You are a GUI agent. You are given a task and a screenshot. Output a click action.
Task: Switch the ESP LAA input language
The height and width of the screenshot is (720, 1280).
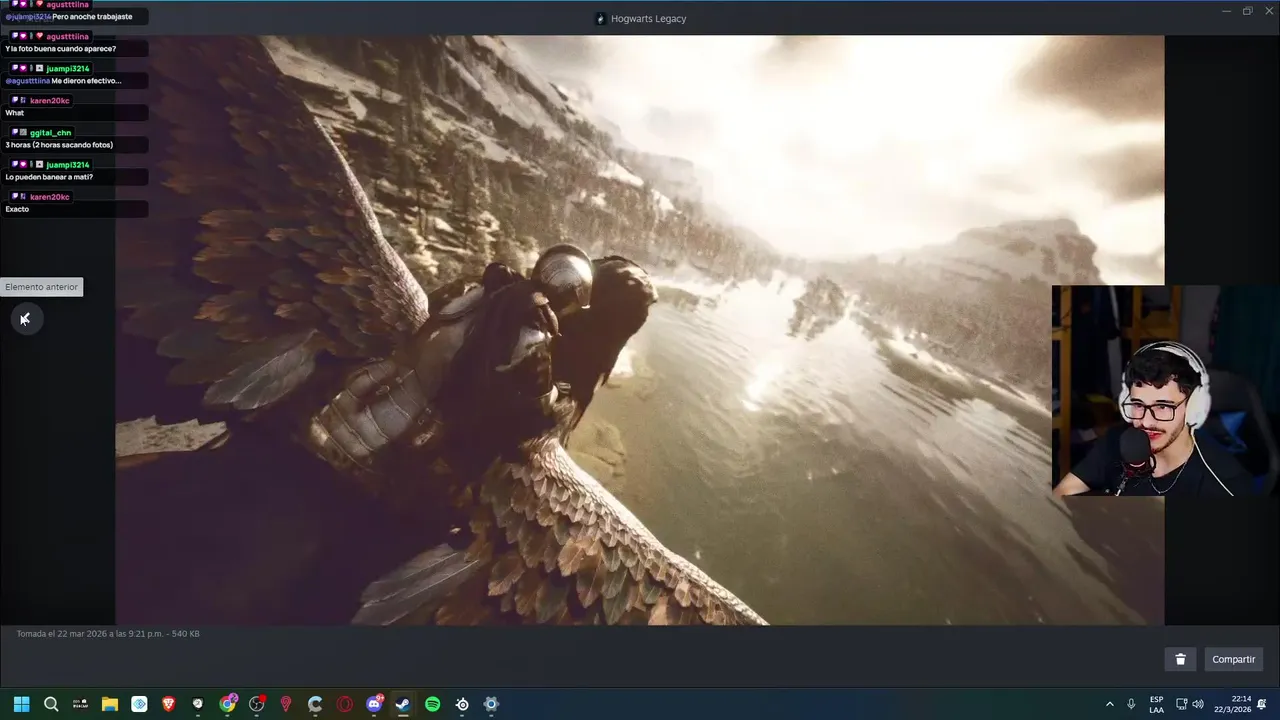point(1156,704)
